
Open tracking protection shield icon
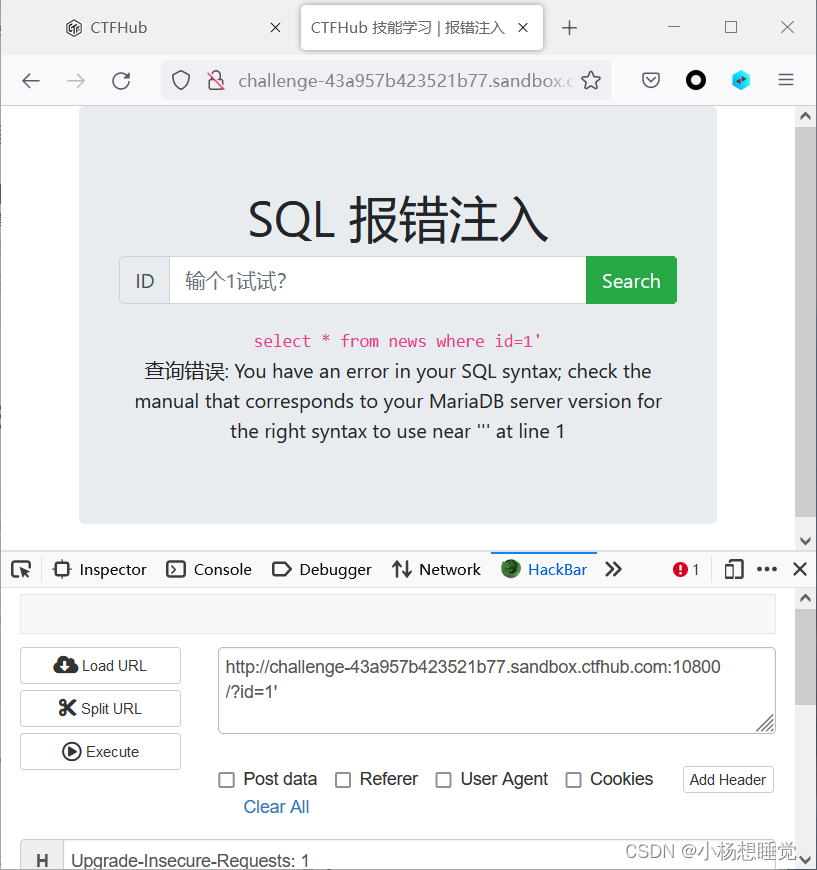tap(180, 81)
